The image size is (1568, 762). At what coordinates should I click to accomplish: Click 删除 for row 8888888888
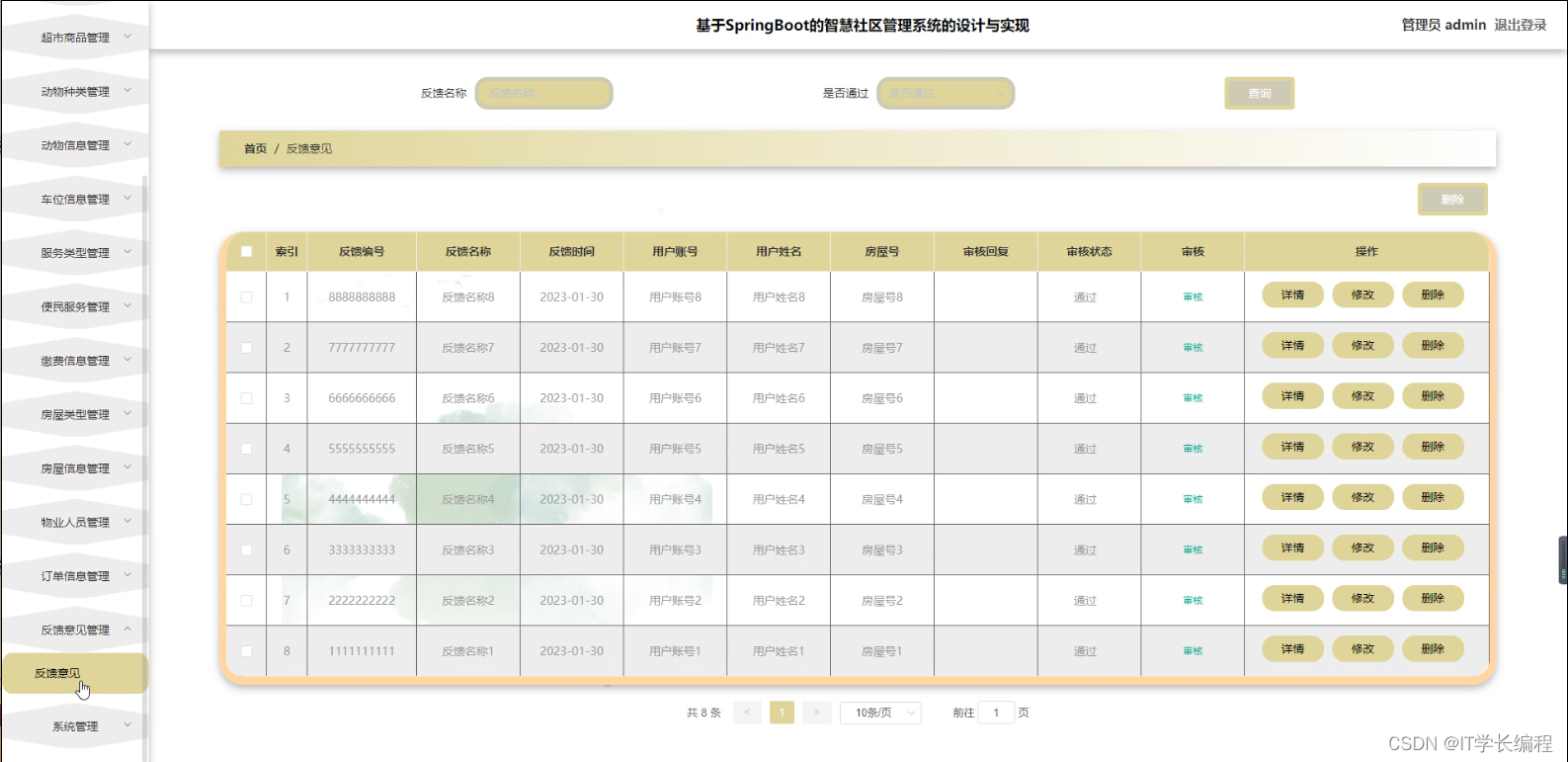click(x=1433, y=295)
